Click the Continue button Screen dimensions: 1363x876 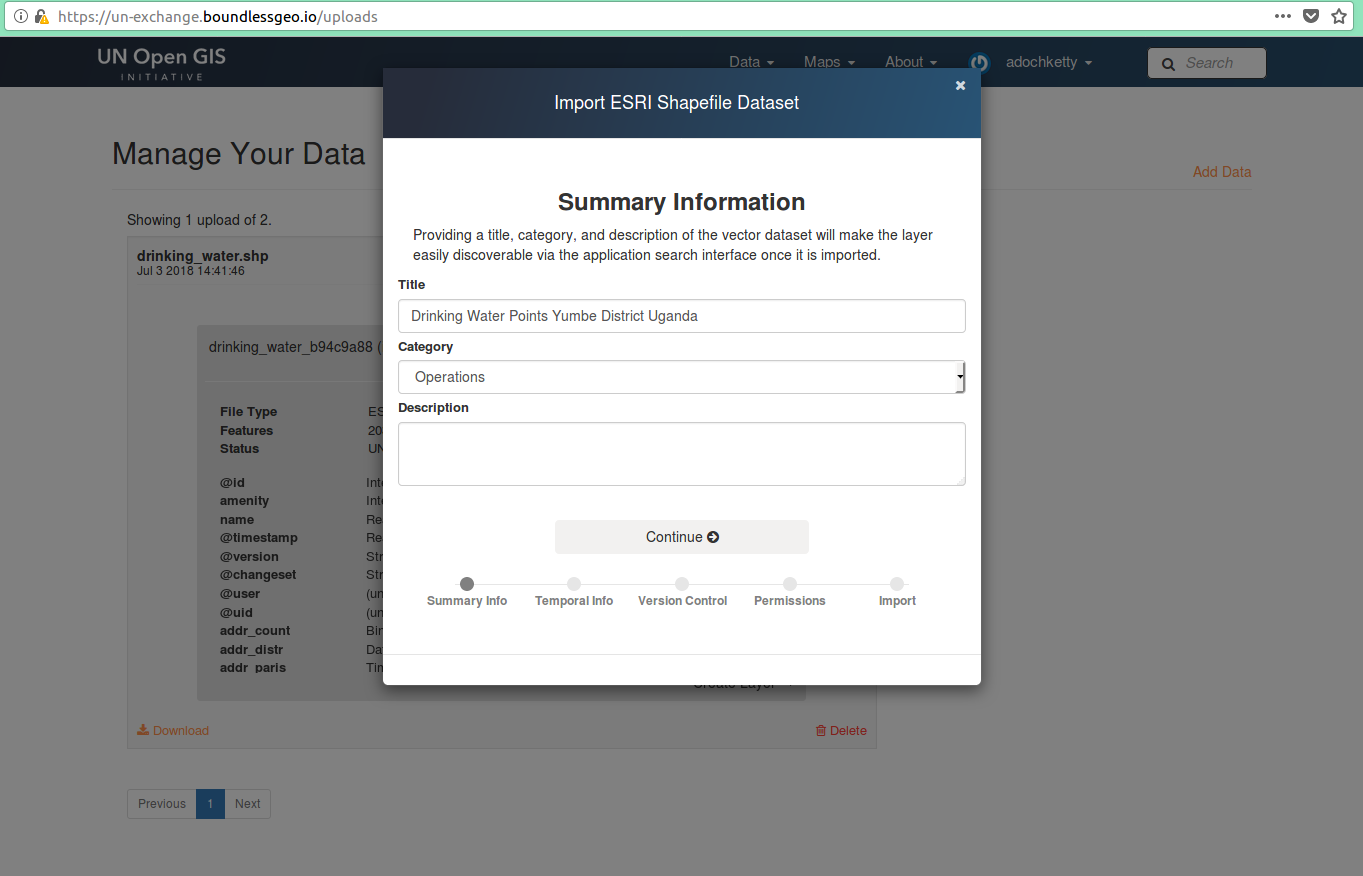tap(682, 537)
